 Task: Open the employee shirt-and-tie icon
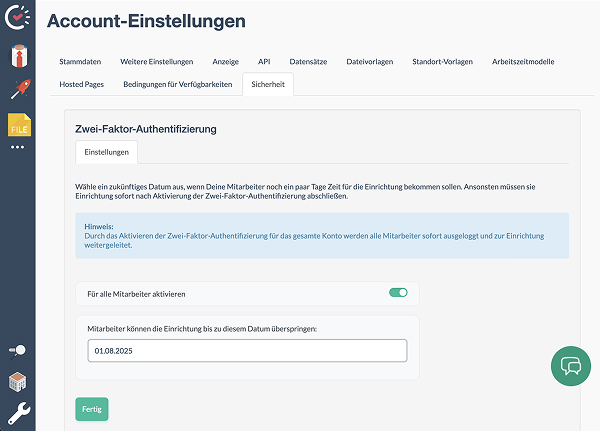(19, 56)
